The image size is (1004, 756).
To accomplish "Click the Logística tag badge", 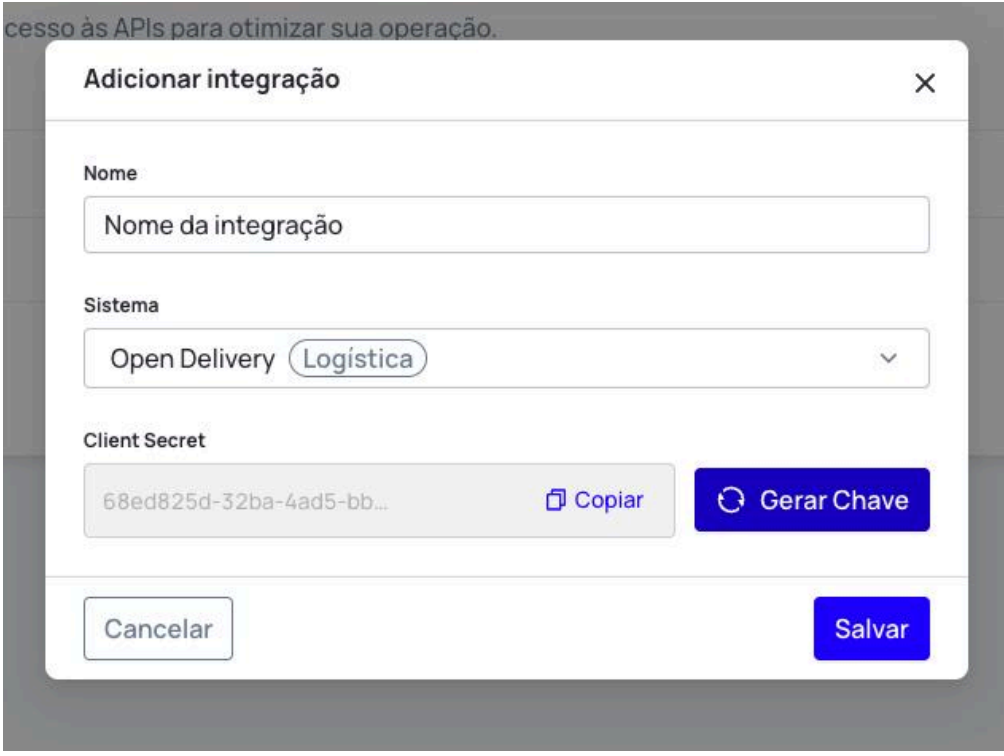I will click(357, 358).
